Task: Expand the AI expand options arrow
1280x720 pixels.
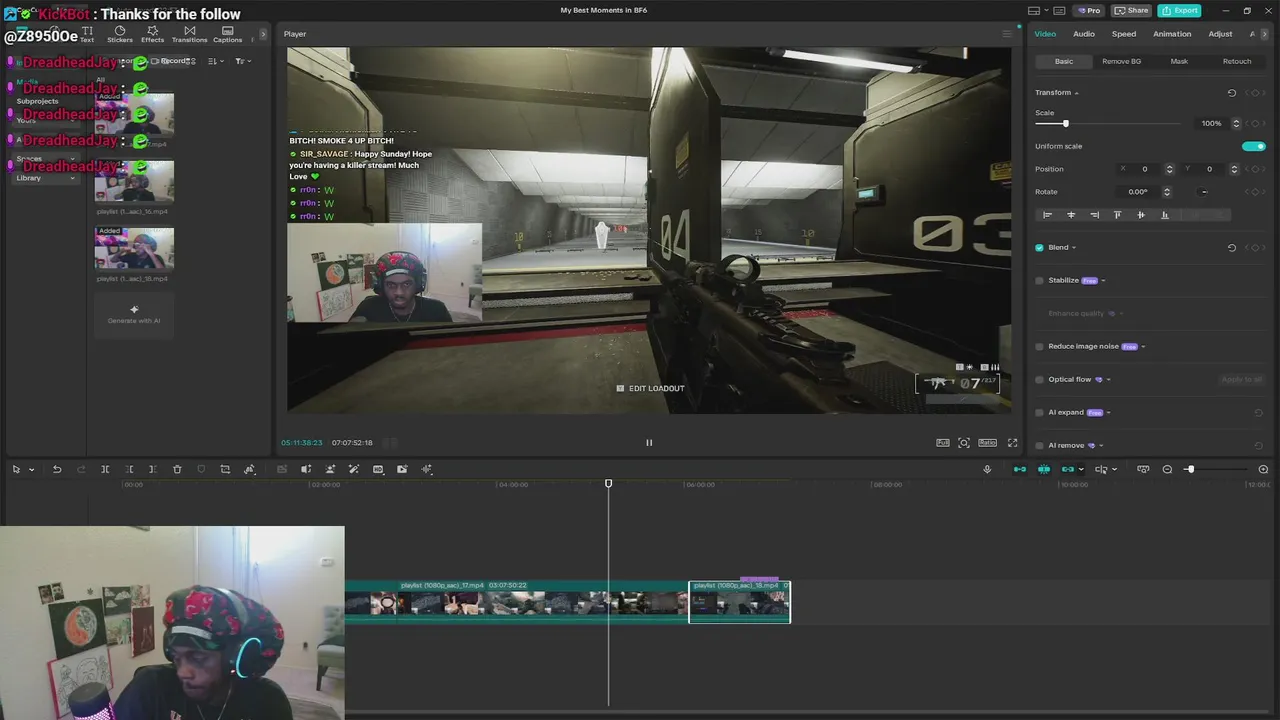Action: (x=1108, y=413)
